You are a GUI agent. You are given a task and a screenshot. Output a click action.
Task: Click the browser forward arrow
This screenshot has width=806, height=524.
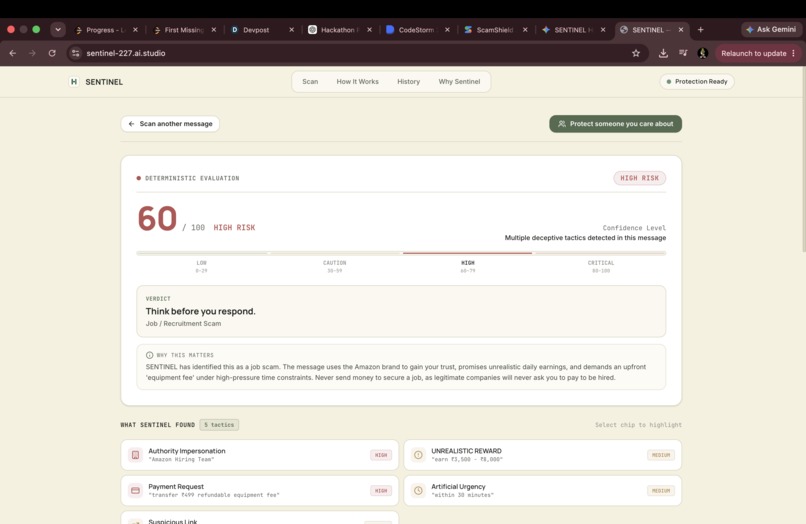[x=32, y=53]
